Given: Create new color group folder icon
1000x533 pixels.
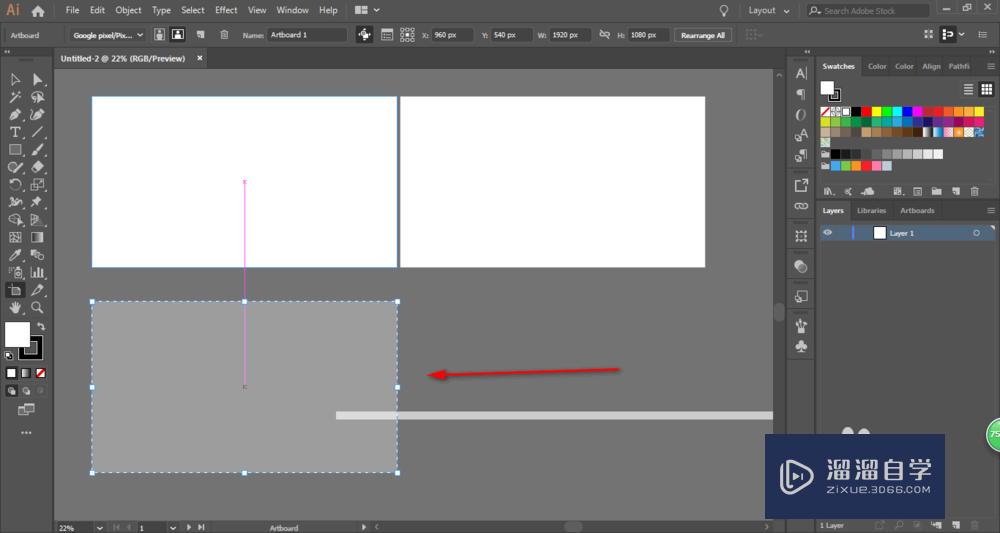Looking at the screenshot, I should [936, 191].
